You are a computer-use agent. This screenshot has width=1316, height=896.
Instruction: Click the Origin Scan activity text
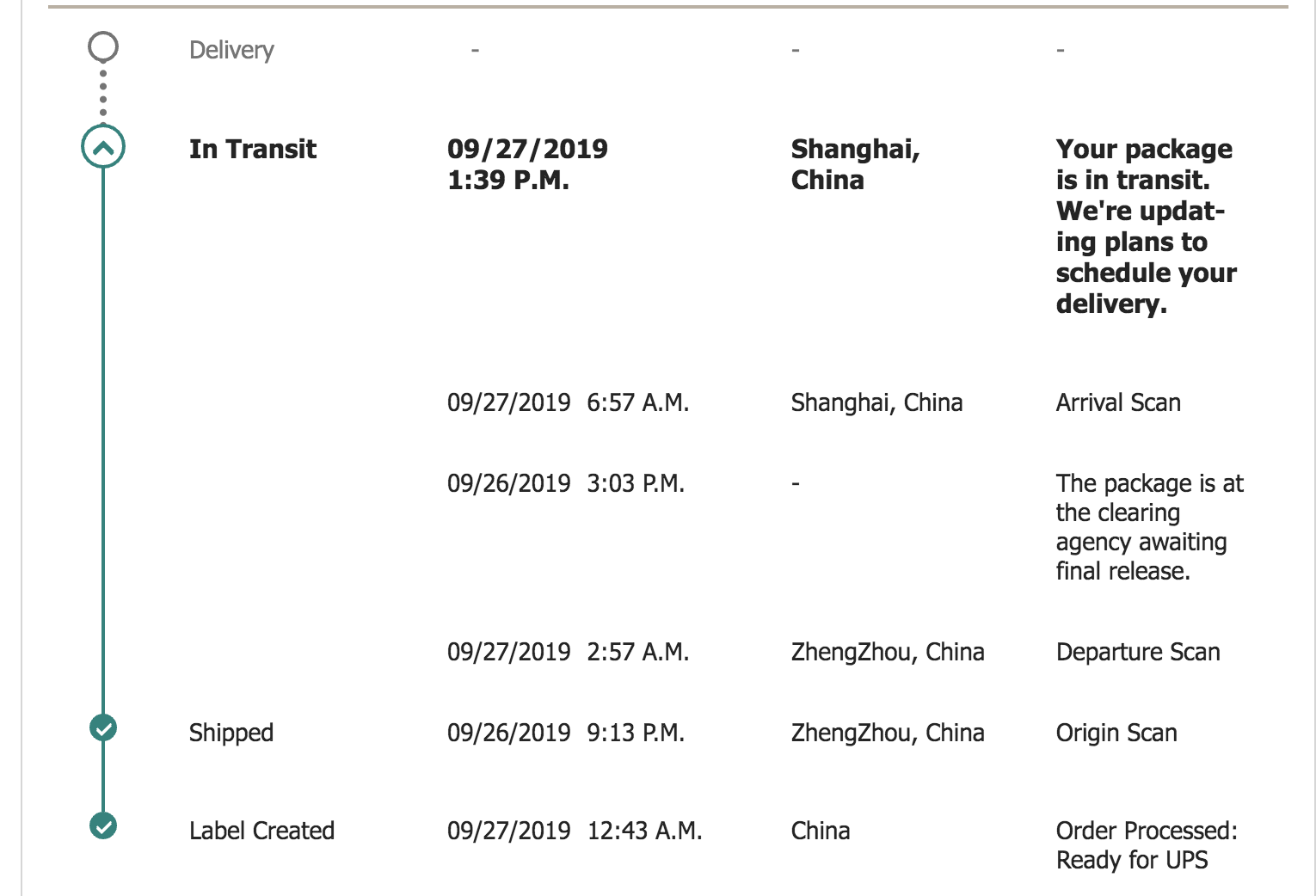[1116, 733]
